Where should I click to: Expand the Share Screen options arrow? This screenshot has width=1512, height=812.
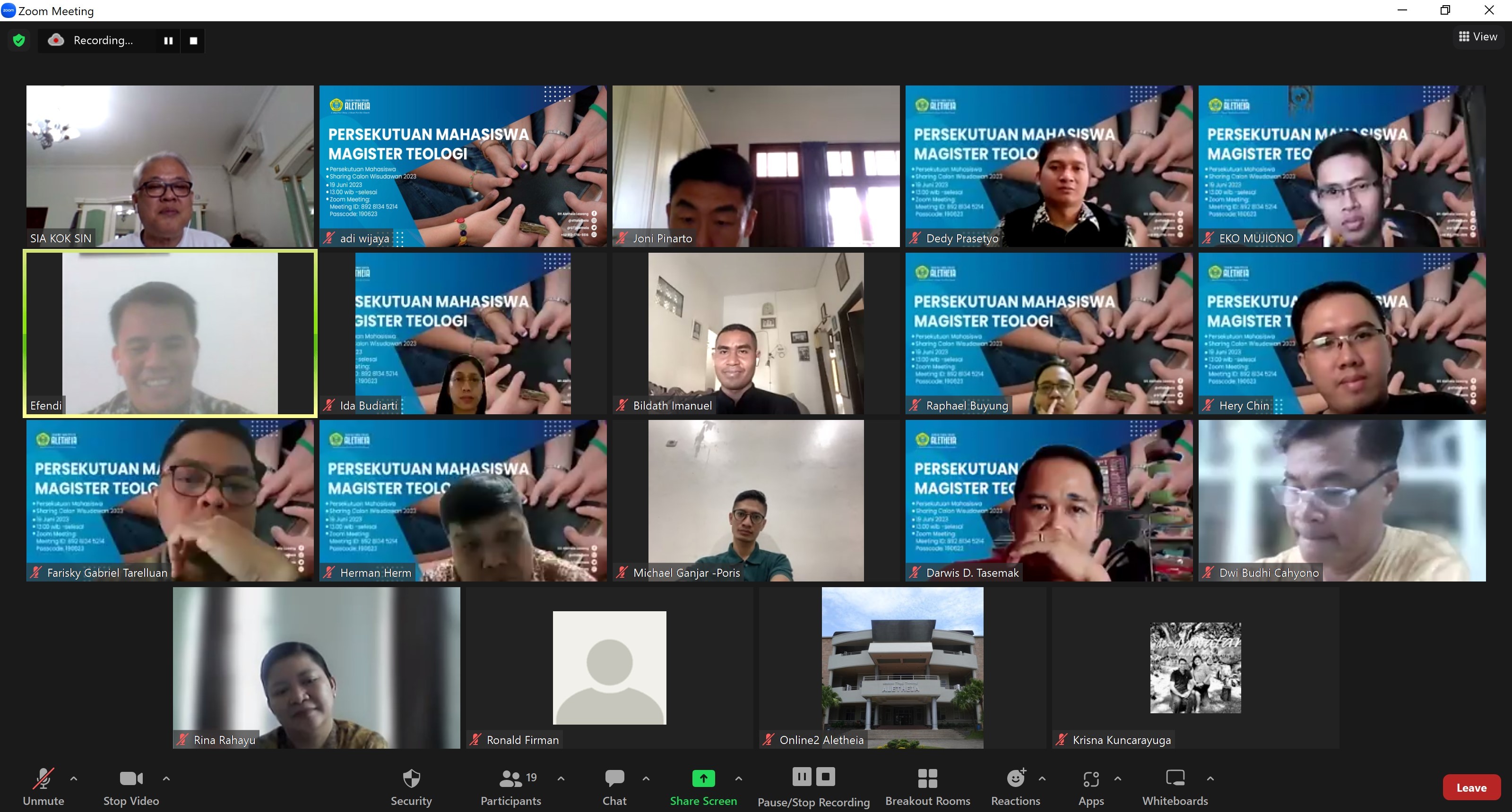click(738, 778)
